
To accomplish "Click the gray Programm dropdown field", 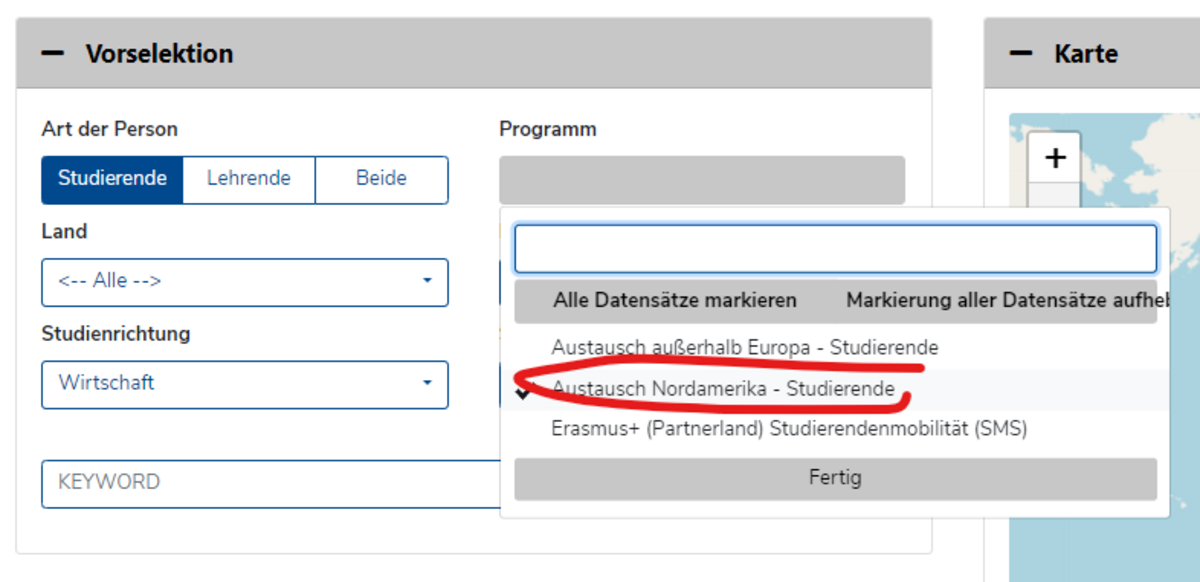I will pyautogui.click(x=701, y=180).
